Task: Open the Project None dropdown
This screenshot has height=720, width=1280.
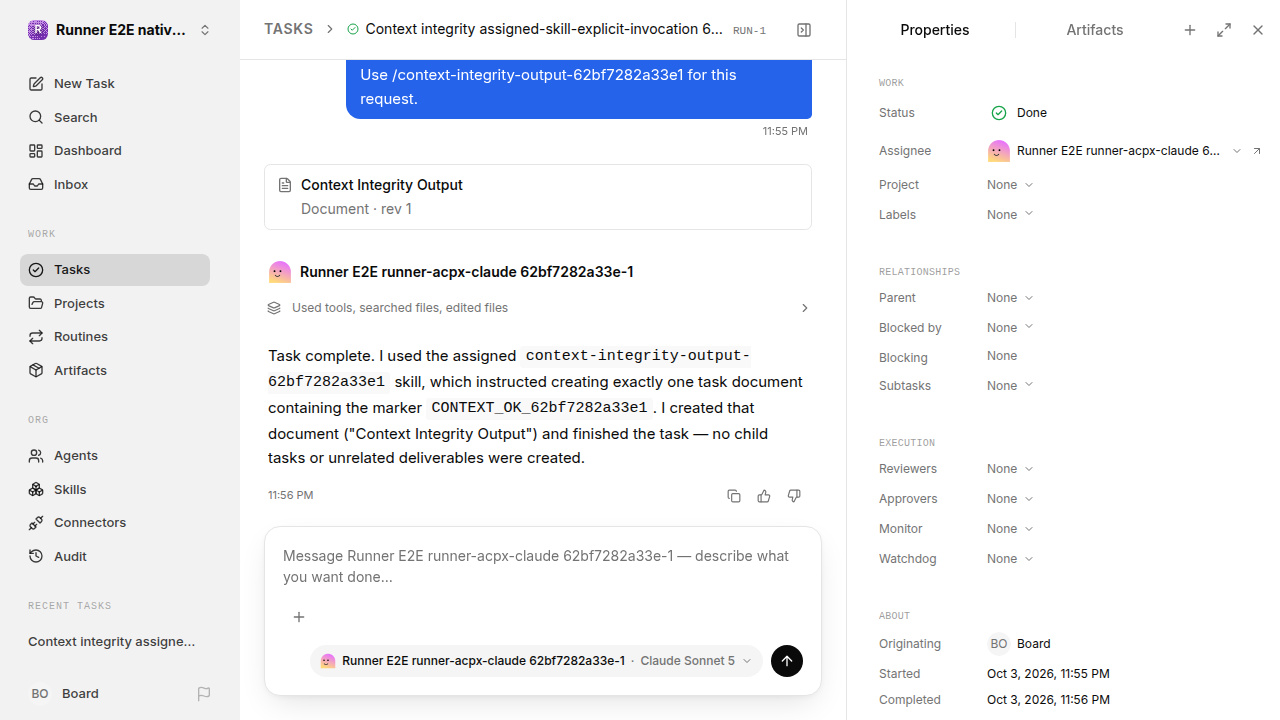Action: [x=1010, y=185]
